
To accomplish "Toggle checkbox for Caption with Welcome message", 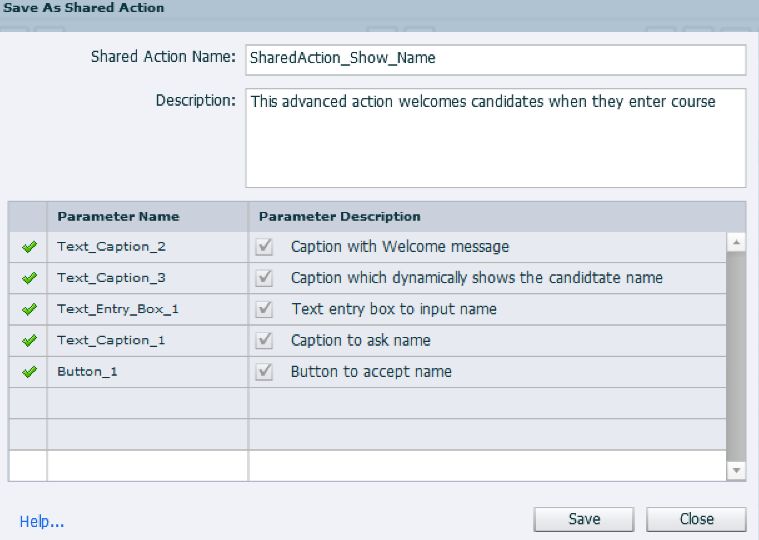I will [265, 246].
